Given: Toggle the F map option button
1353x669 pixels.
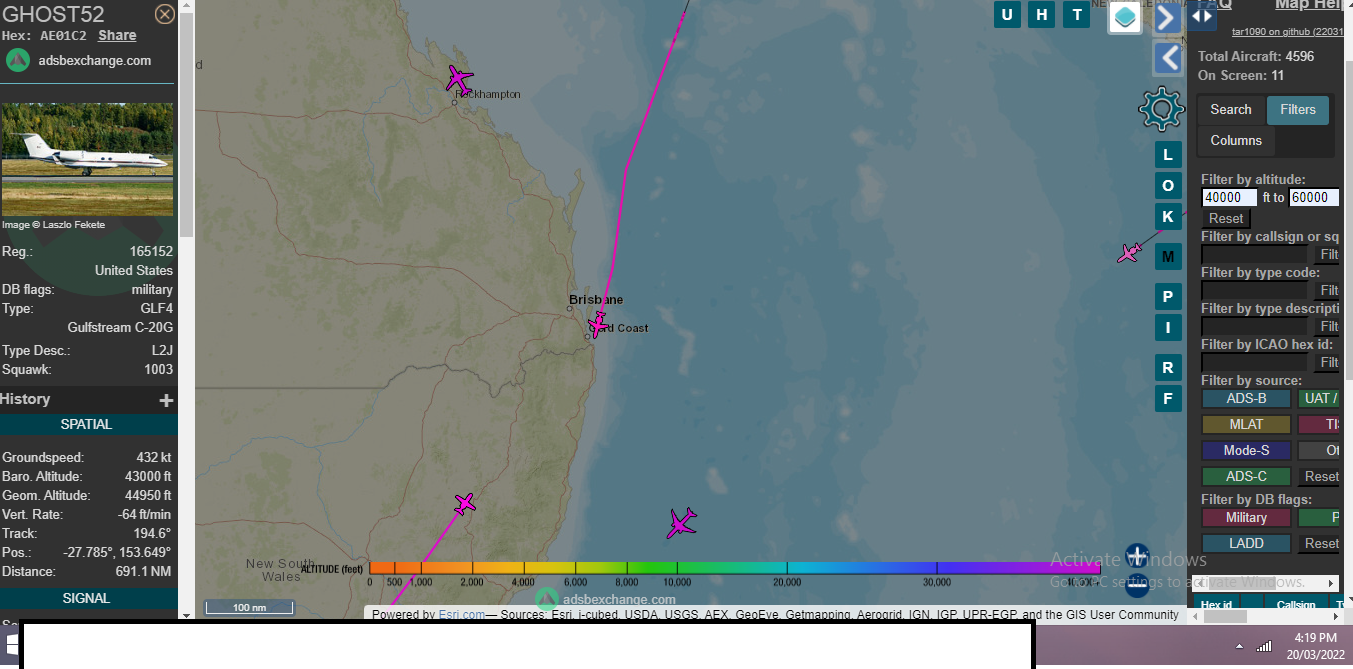Looking at the screenshot, I should pyautogui.click(x=1167, y=398).
